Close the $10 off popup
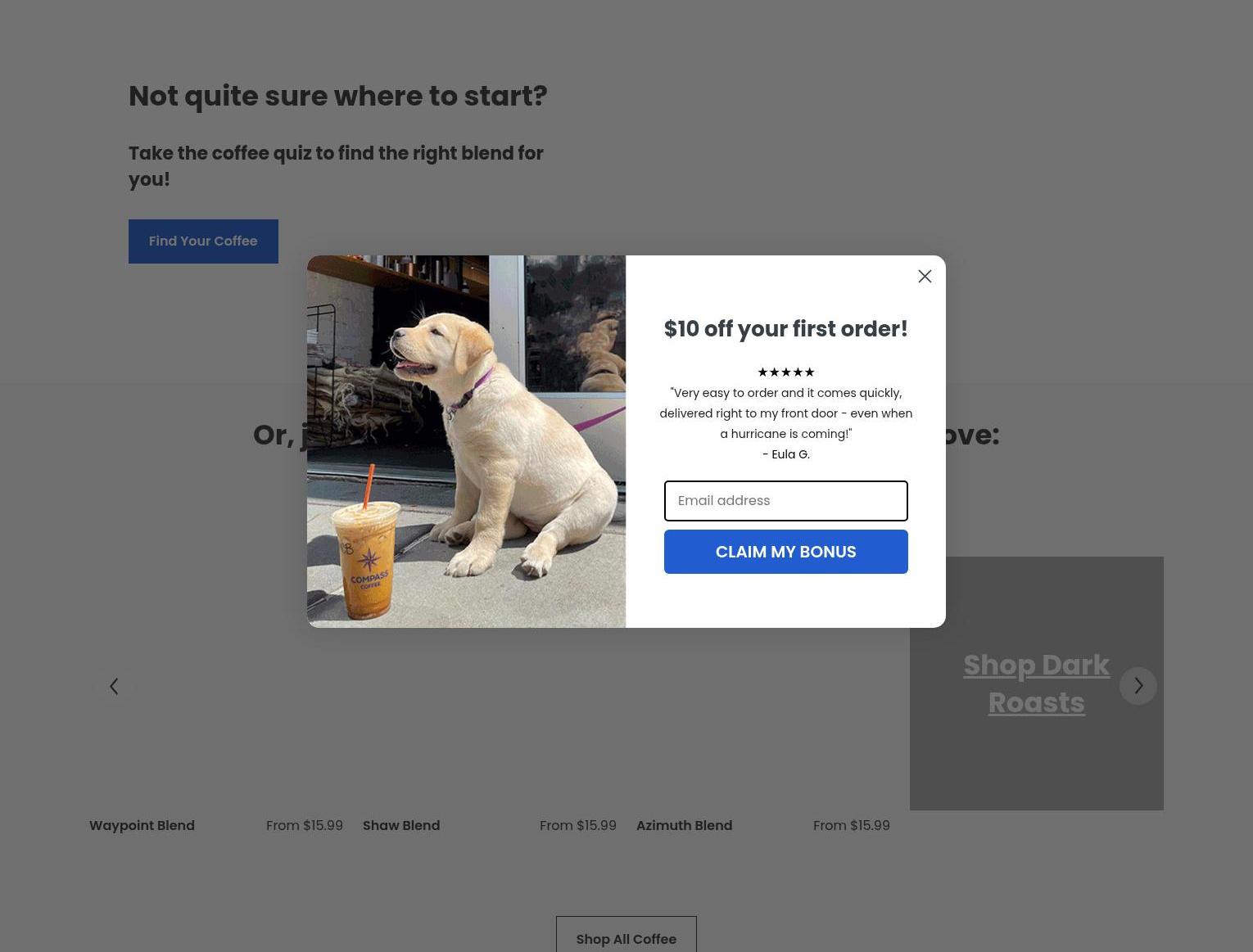 point(925,277)
